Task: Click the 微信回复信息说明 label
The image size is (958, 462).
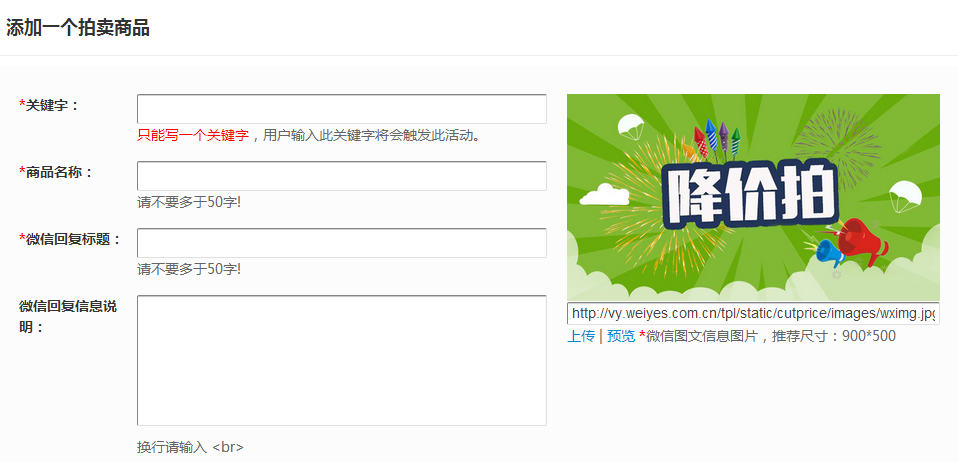Action: (68, 317)
